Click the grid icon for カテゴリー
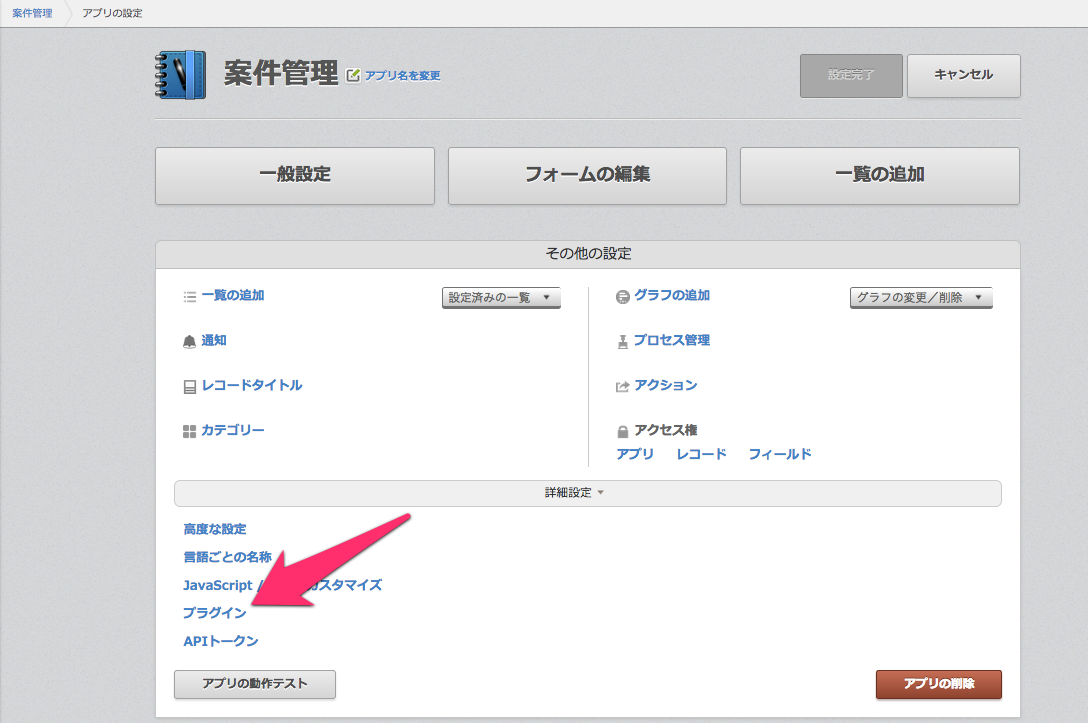Viewport: 1088px width, 723px height. point(190,431)
